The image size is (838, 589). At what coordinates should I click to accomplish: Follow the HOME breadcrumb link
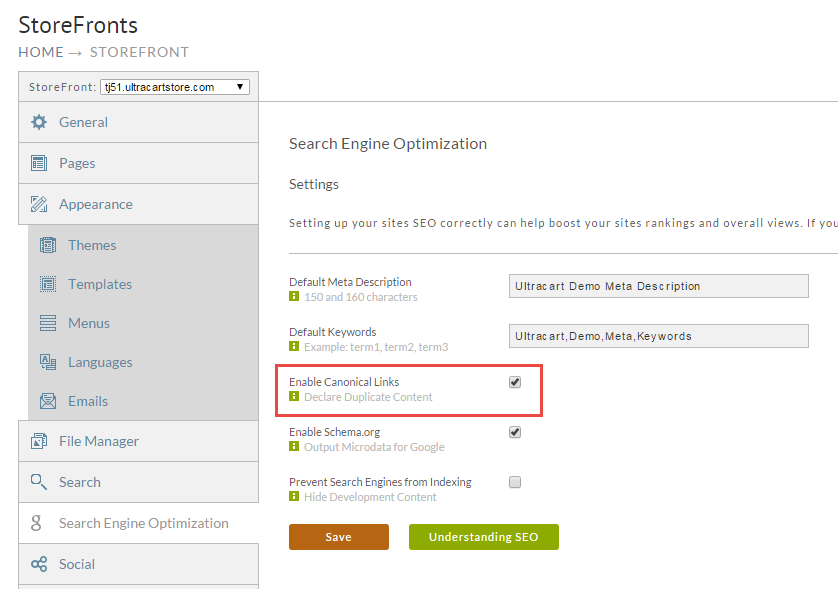[x=41, y=52]
